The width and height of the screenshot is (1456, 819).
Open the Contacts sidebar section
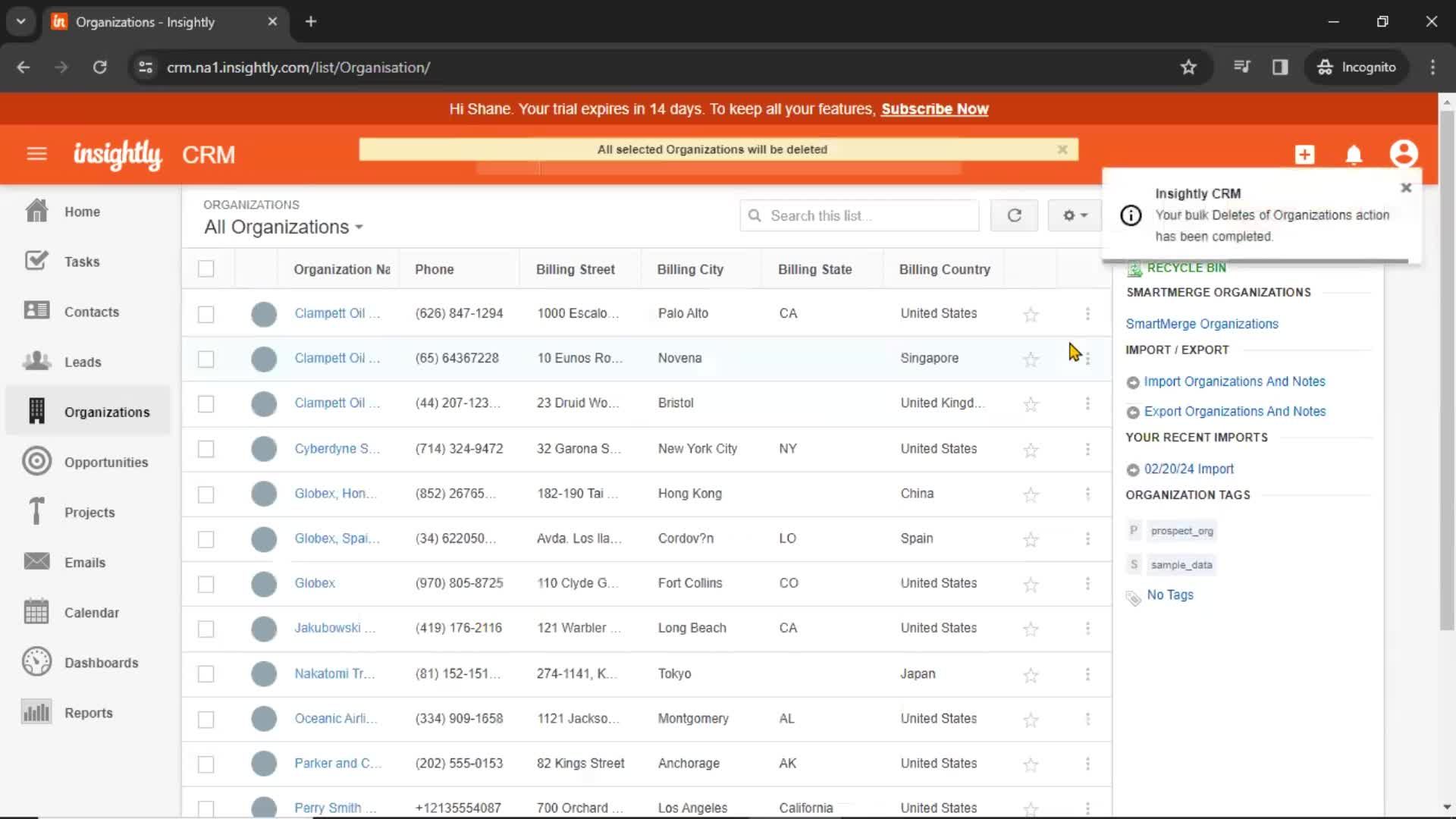click(91, 311)
